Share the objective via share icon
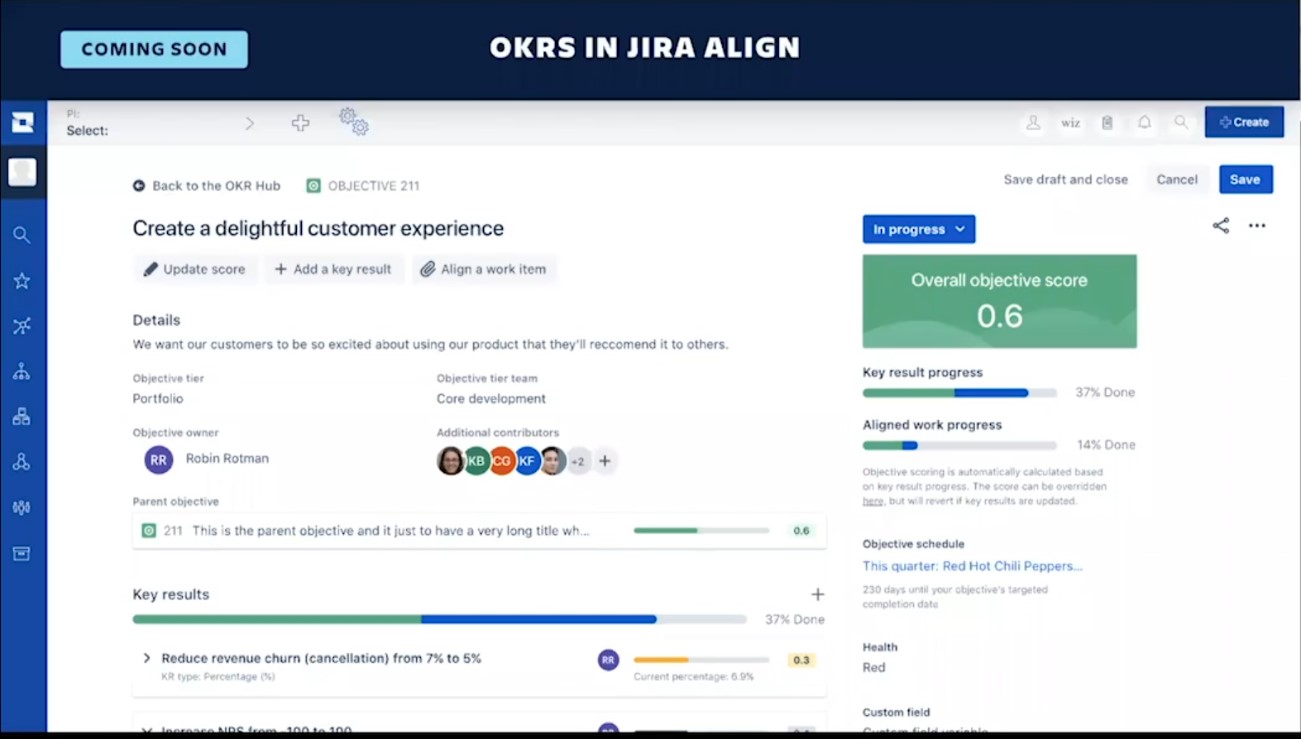This screenshot has width=1301, height=739. 1221,226
